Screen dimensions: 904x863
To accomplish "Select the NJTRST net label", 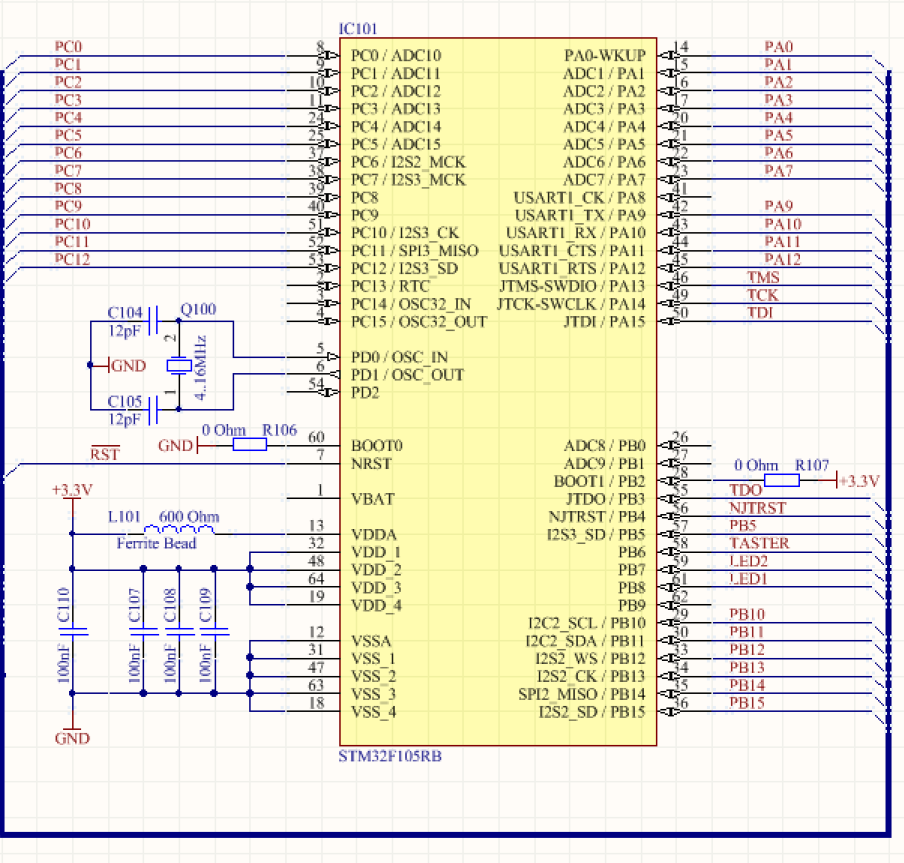I will coord(758,508).
